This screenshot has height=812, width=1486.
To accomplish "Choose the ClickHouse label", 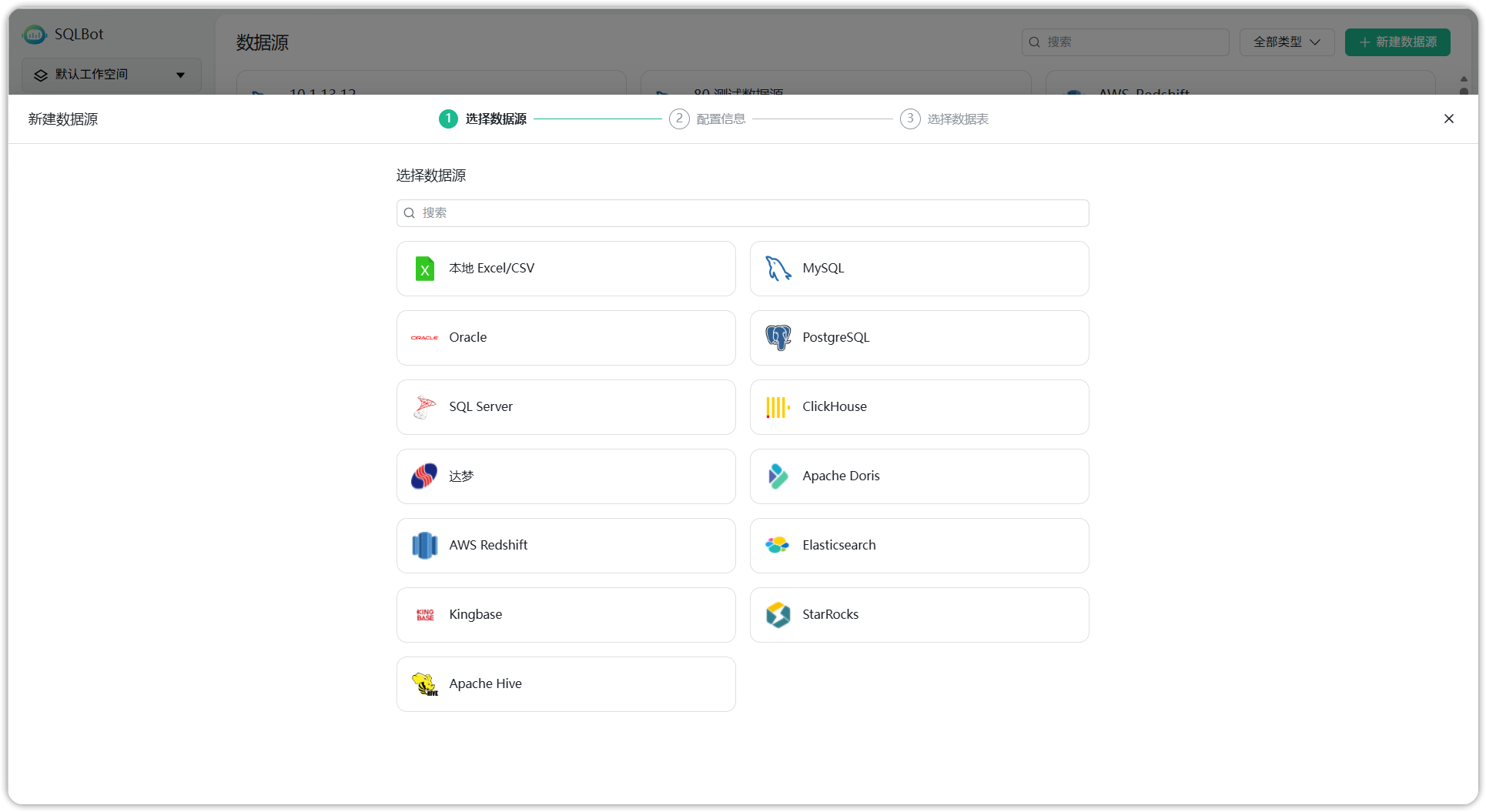I will coord(834,407).
